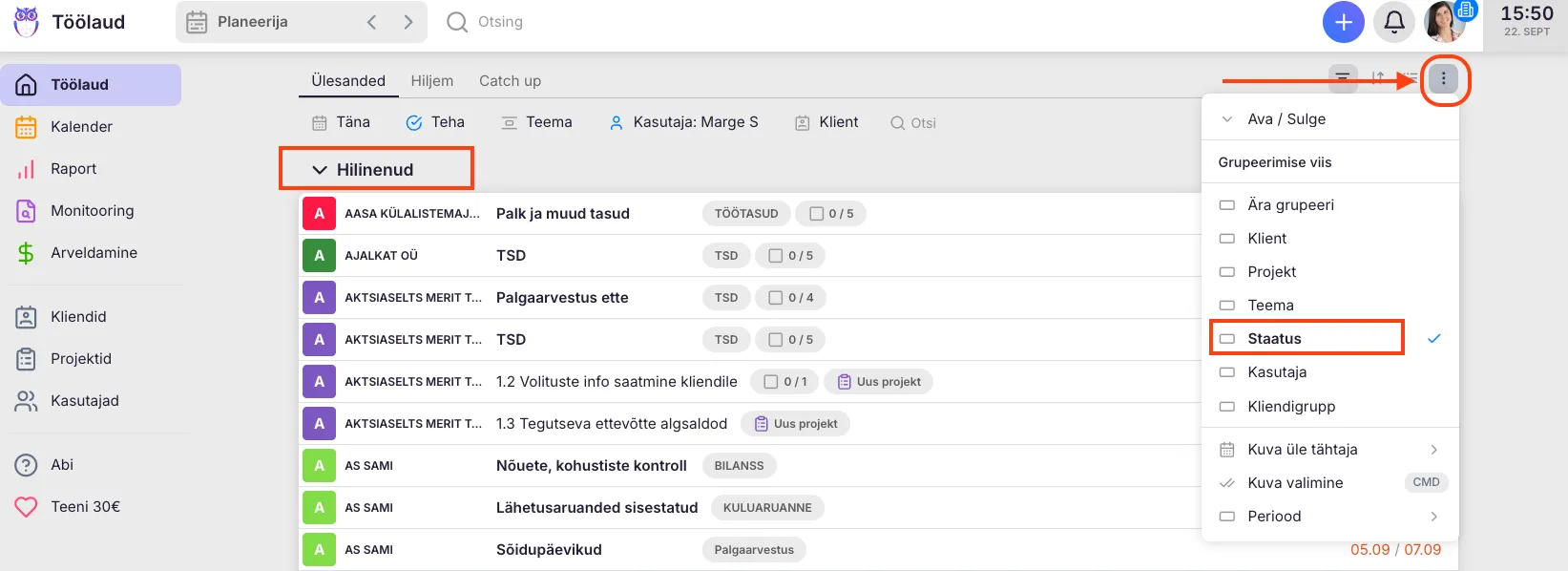Collapse the Hilinenud group

(x=320, y=170)
